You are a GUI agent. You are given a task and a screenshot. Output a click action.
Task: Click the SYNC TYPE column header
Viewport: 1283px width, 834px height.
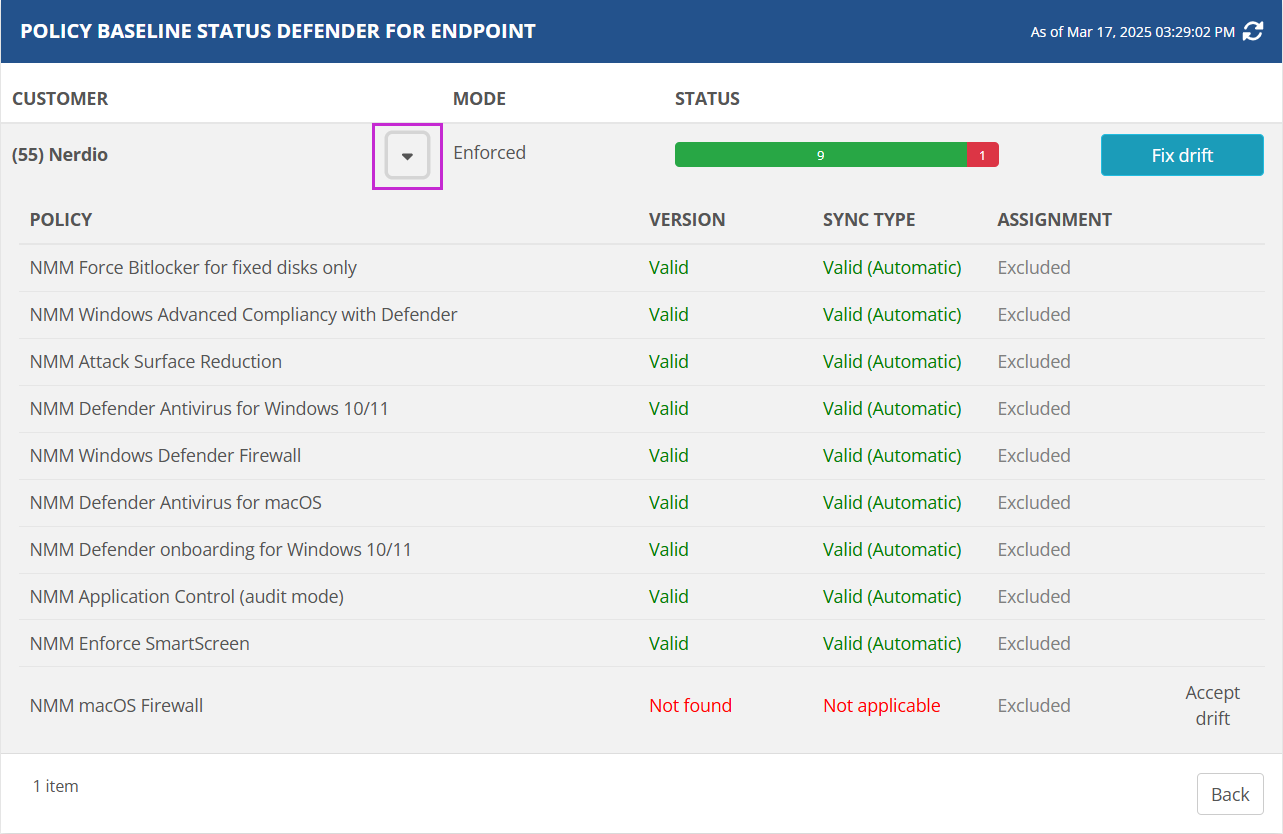(x=869, y=219)
